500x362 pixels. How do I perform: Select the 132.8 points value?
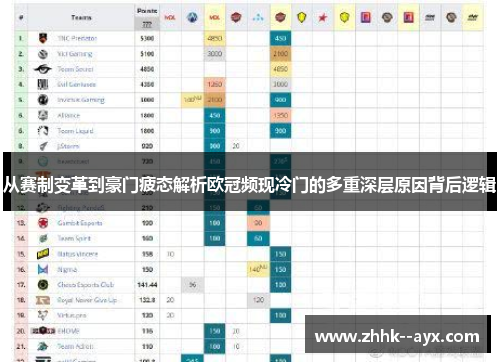[x=147, y=300]
